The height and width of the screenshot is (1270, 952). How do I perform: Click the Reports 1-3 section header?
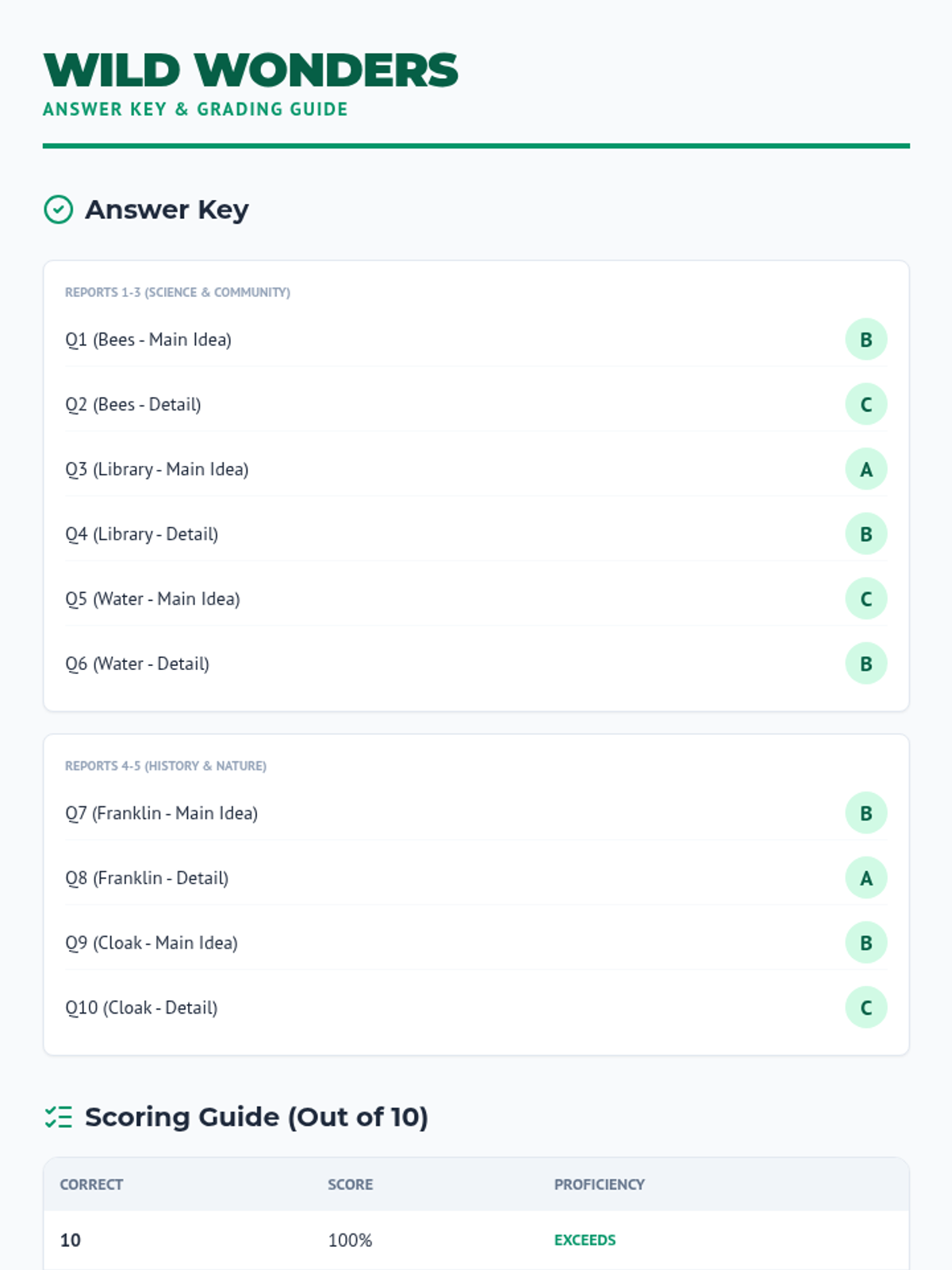[x=178, y=292]
